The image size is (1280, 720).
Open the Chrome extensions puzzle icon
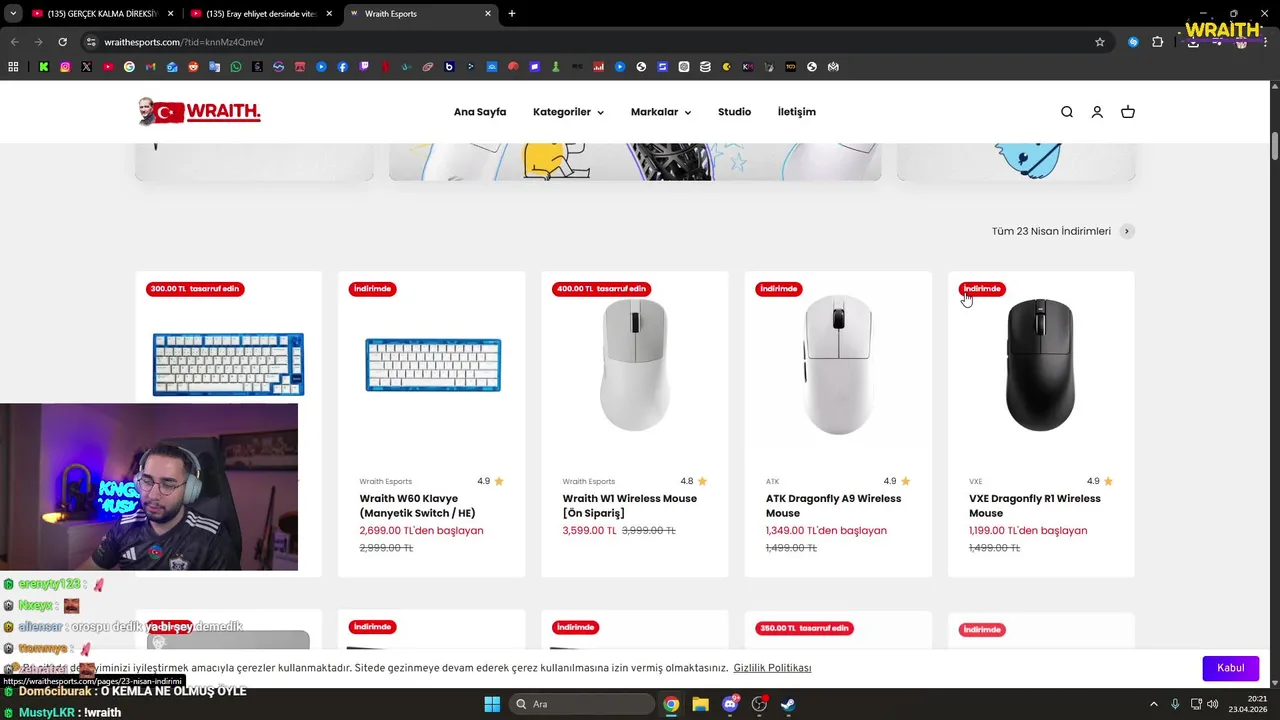click(x=1158, y=42)
